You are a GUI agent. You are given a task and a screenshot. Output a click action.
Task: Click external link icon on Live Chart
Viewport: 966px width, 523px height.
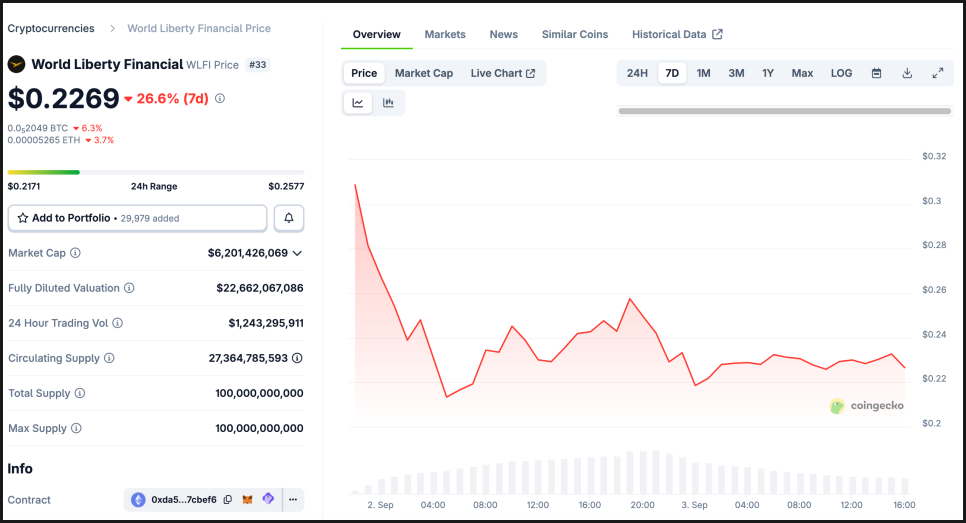[x=530, y=73]
